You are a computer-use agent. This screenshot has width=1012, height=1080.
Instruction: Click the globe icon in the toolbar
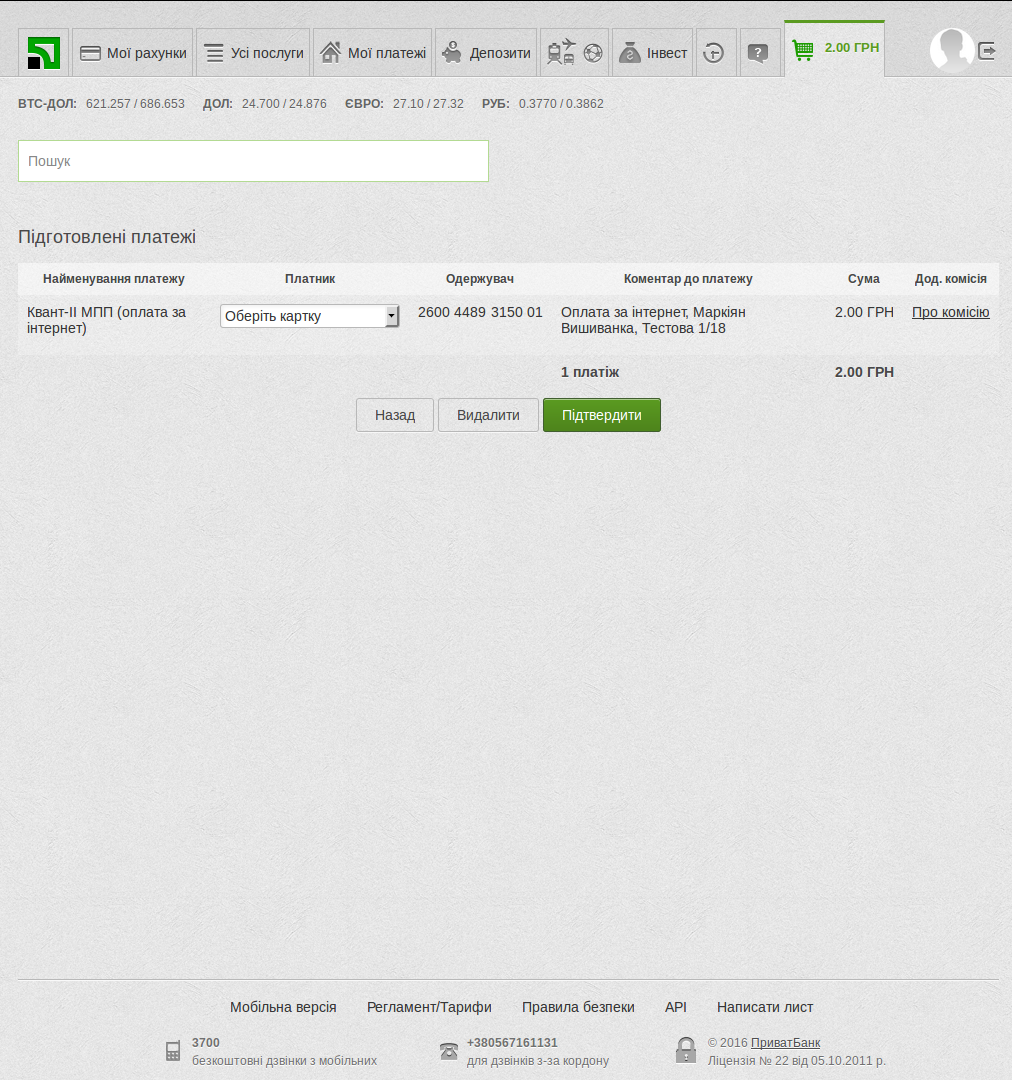593,53
